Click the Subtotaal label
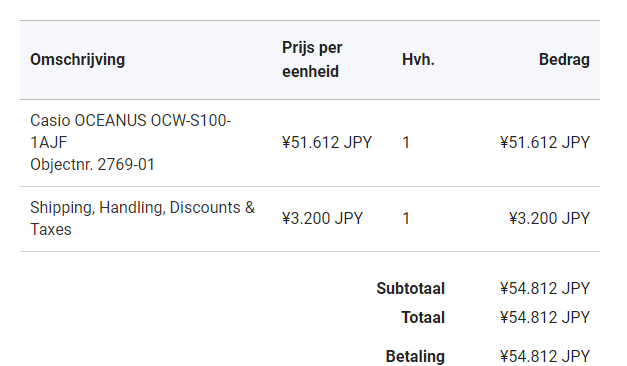This screenshot has height=366, width=627. pyautogui.click(x=411, y=288)
